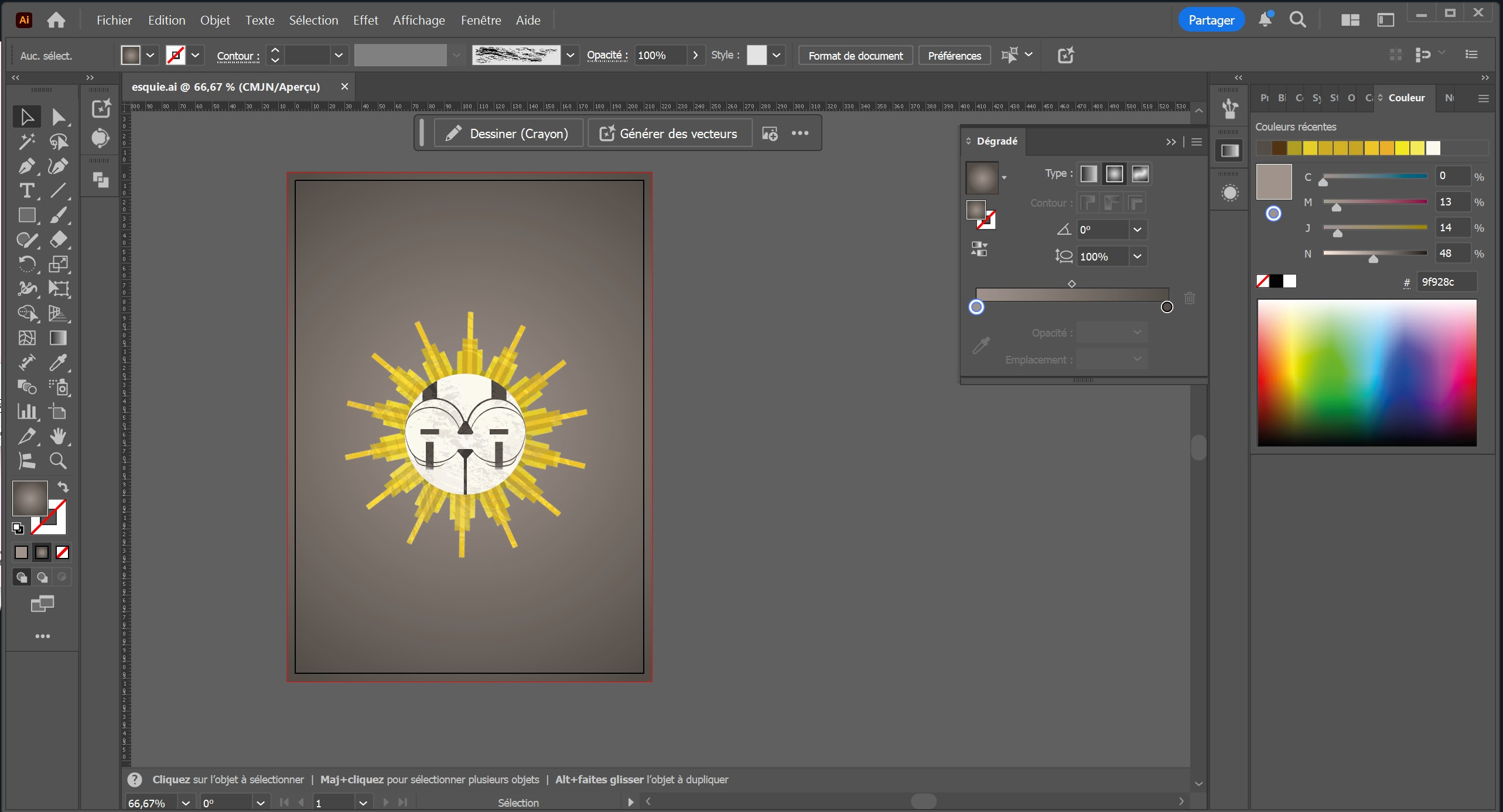
Task: Choose the linear gradient type
Action: (1088, 174)
